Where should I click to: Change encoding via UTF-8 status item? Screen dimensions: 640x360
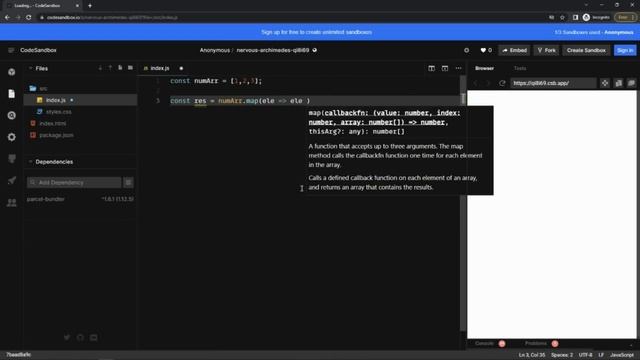pyautogui.click(x=585, y=355)
